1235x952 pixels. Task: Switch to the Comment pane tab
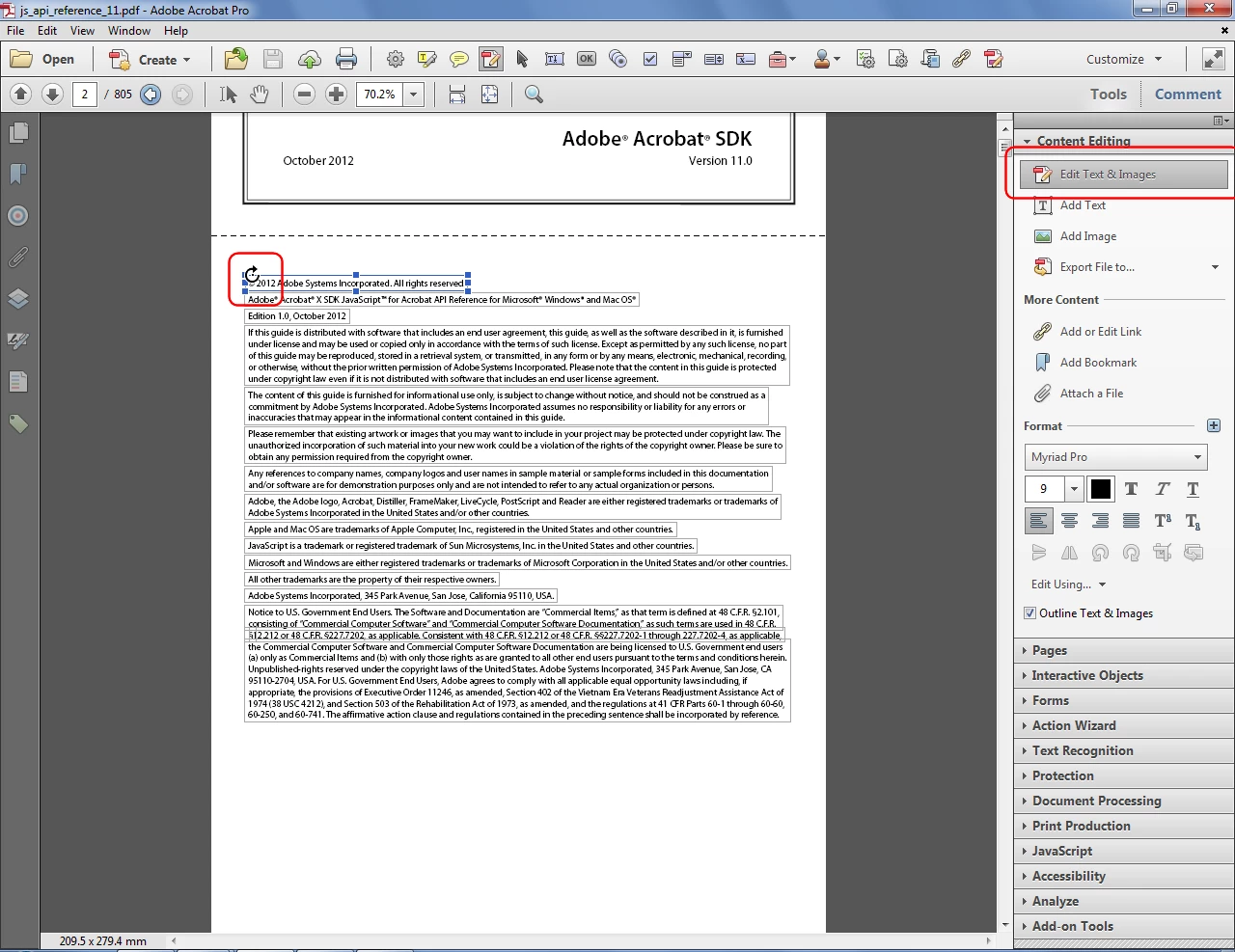pos(1188,95)
